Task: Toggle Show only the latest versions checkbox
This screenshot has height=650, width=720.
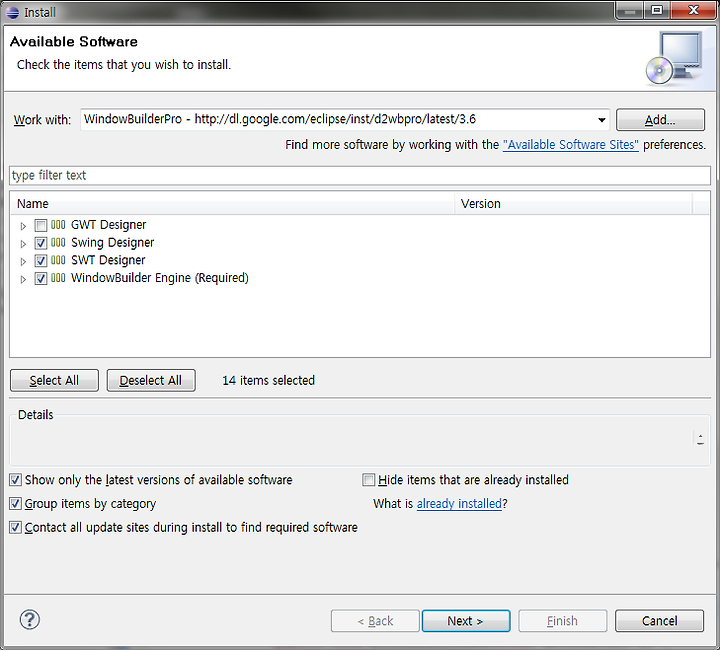Action: coord(15,480)
